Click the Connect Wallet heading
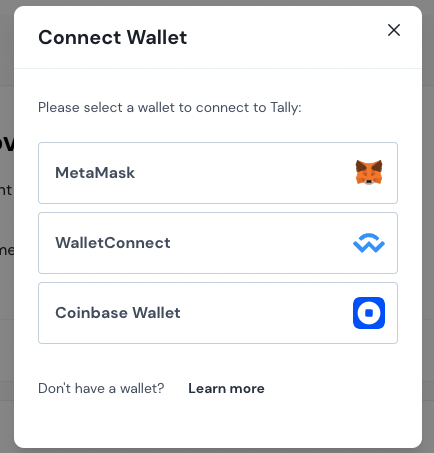Viewport: 434px width, 453px height. coord(113,37)
